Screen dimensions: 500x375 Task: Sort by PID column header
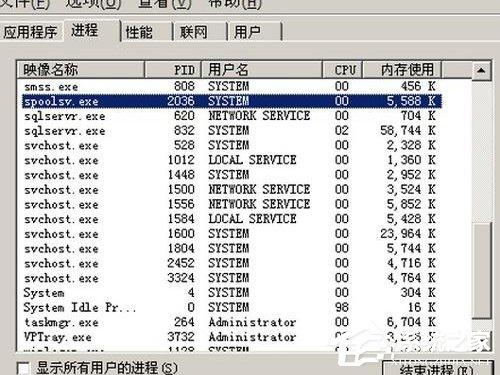(173, 70)
